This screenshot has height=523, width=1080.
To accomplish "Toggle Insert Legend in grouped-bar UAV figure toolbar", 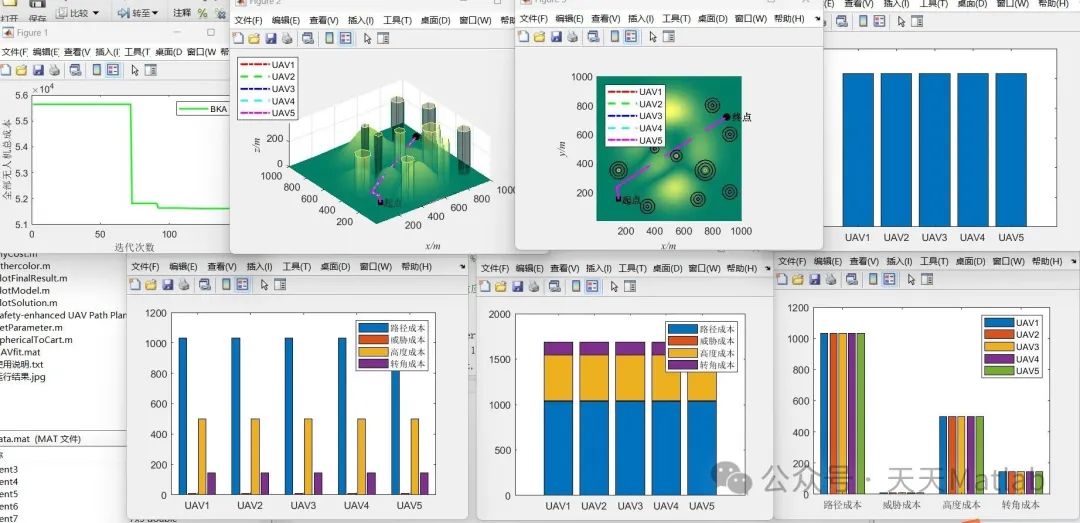I will pyautogui.click(x=242, y=284).
